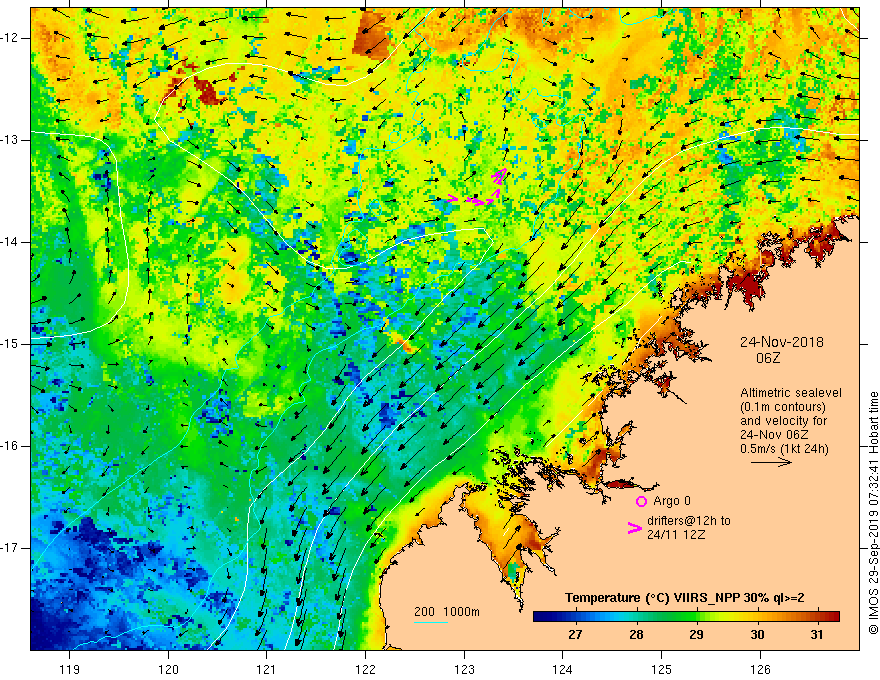Click the color bar tick label 30
This screenshot has height=680, width=880.
(757, 635)
